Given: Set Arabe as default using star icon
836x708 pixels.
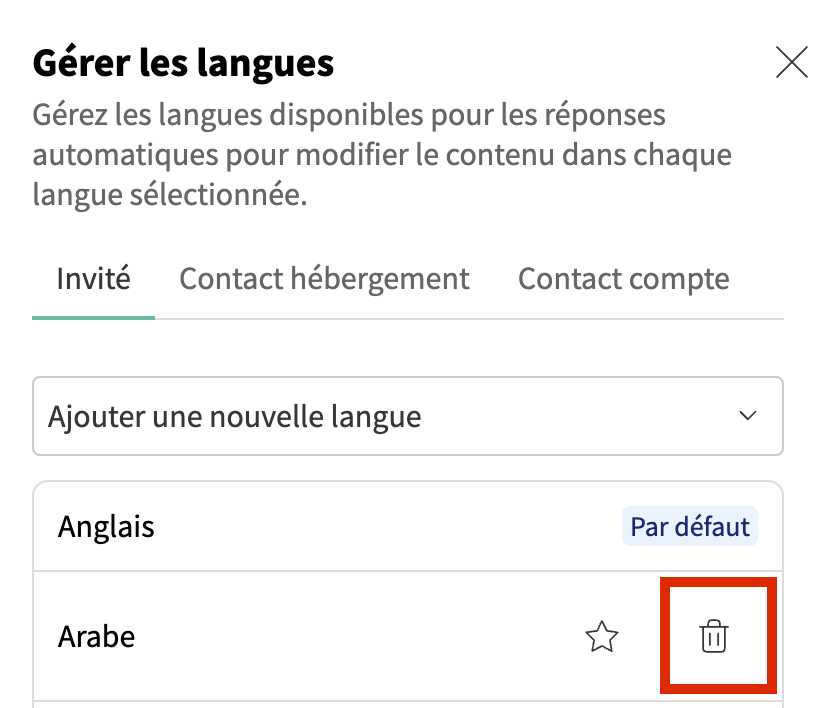Looking at the screenshot, I should pos(602,636).
